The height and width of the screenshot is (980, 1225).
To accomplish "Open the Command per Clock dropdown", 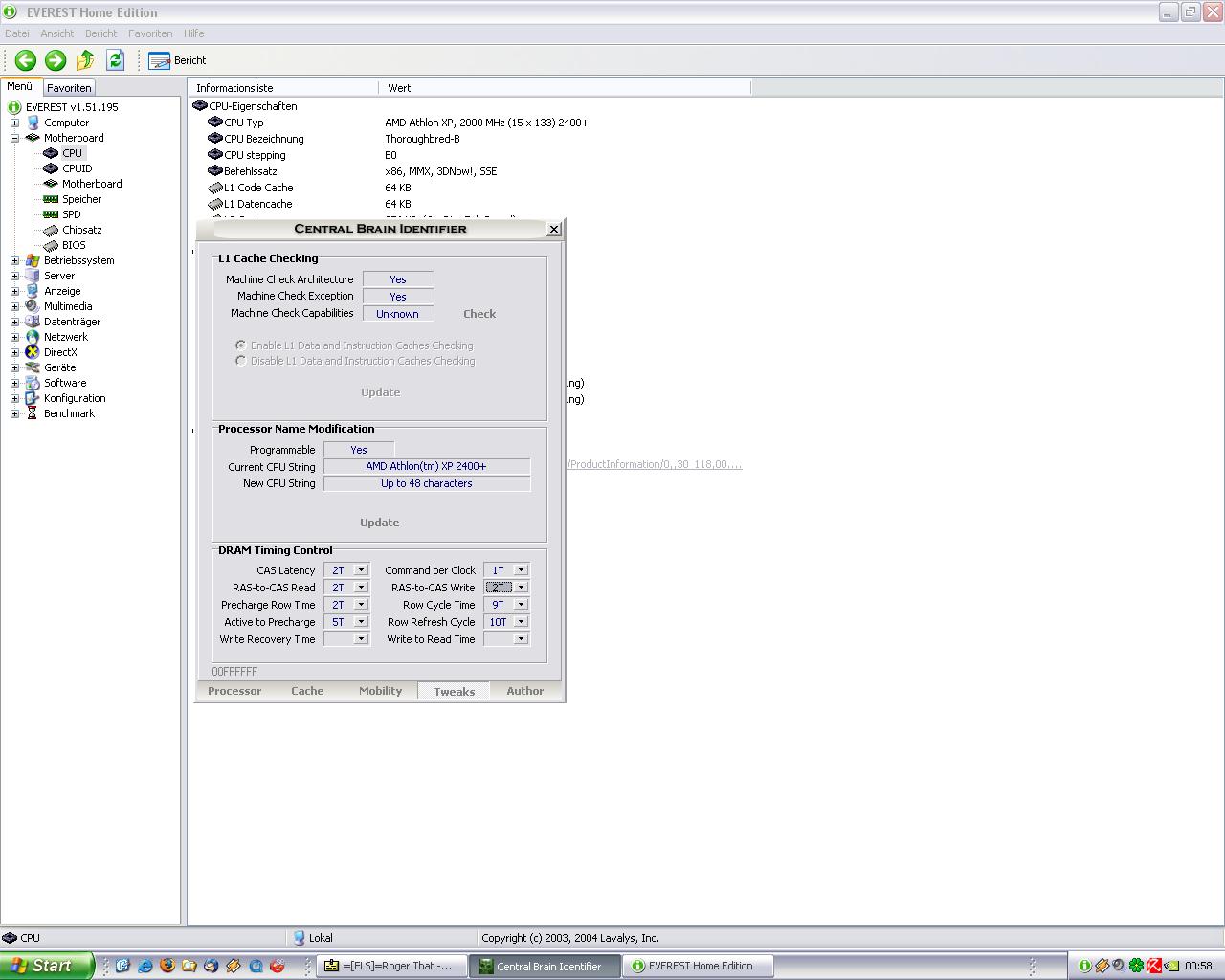I will click(x=521, y=570).
